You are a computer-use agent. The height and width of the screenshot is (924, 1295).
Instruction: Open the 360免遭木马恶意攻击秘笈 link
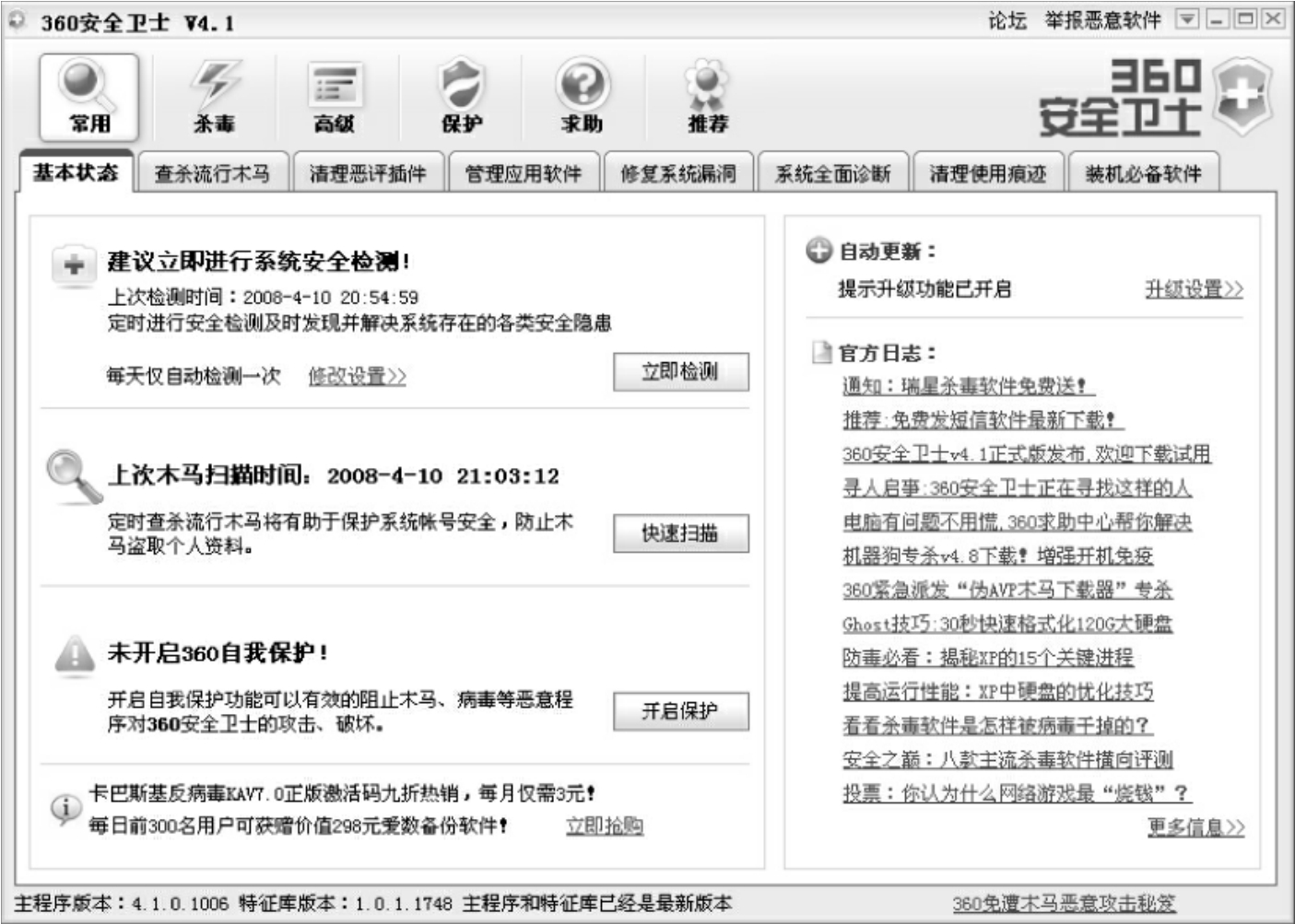[x=1064, y=904]
